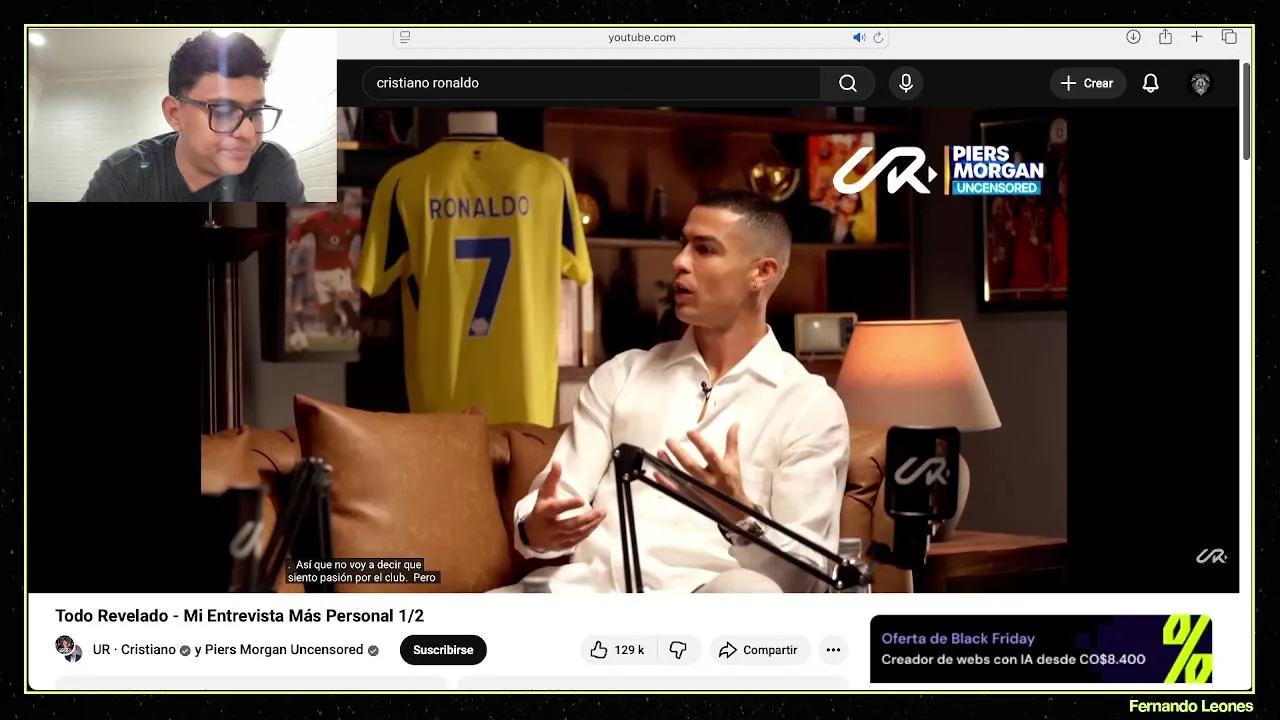Click the Crear button
The image size is (1280, 720).
click(1088, 83)
